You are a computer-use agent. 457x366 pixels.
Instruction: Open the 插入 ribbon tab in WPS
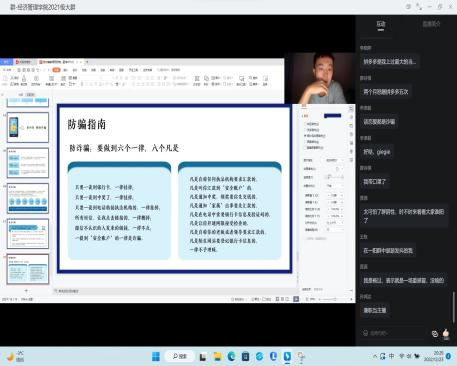(x=66, y=70)
